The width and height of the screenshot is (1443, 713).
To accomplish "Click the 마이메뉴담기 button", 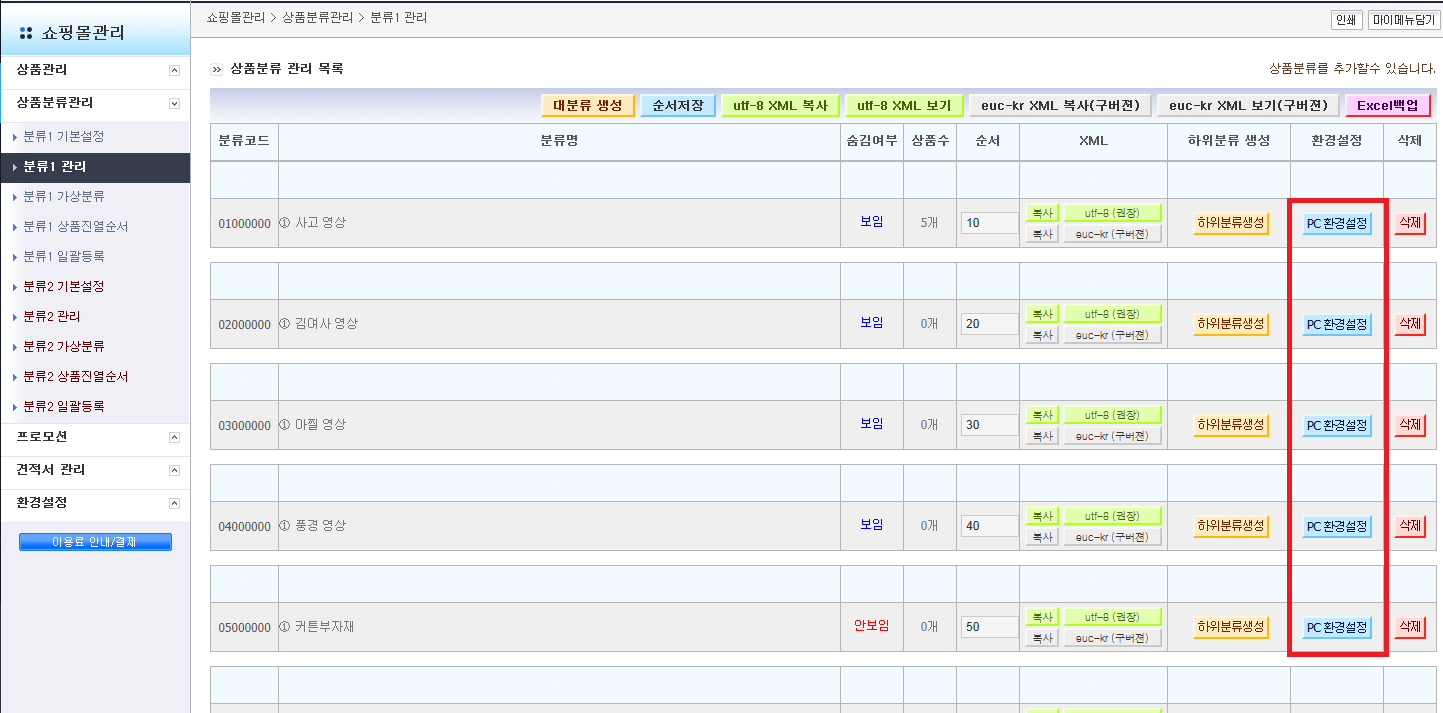I will click(1403, 20).
